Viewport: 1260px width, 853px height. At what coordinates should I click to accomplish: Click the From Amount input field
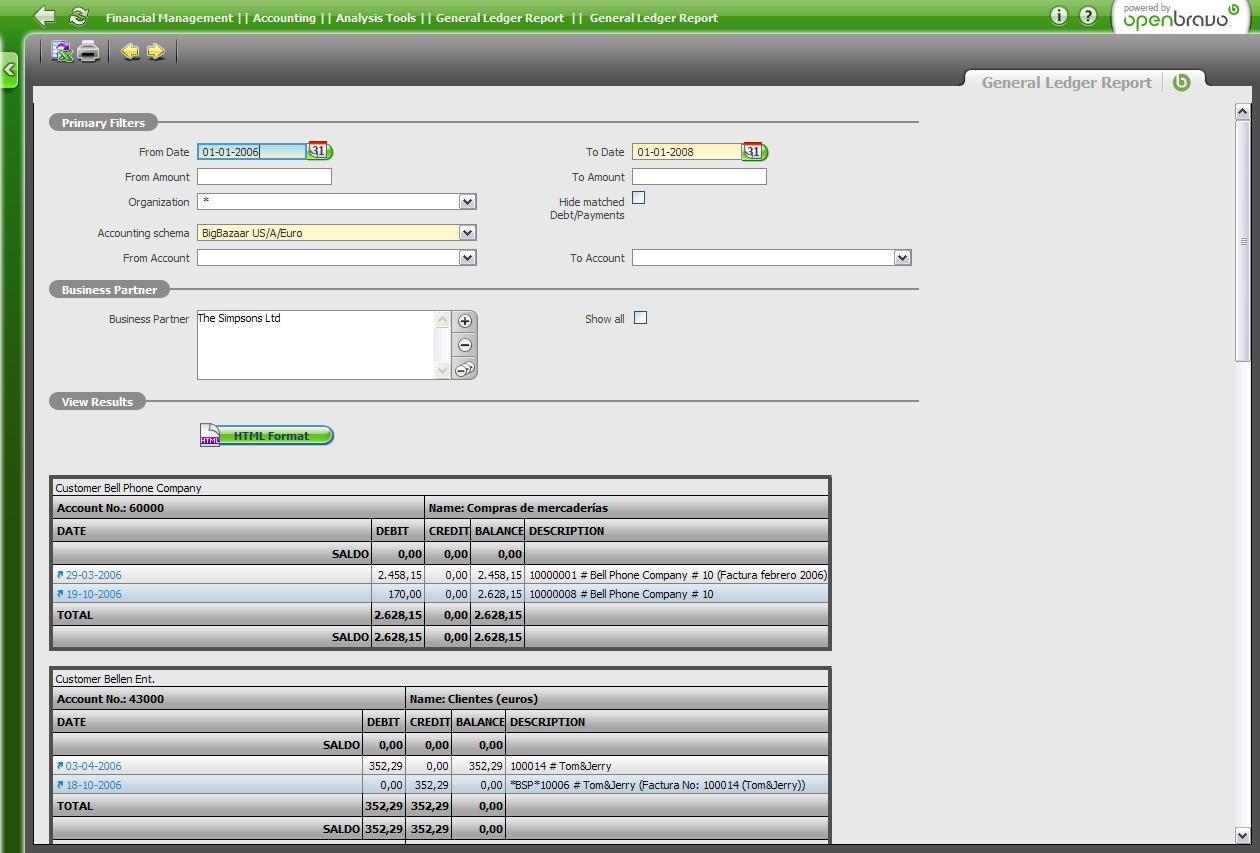point(264,177)
